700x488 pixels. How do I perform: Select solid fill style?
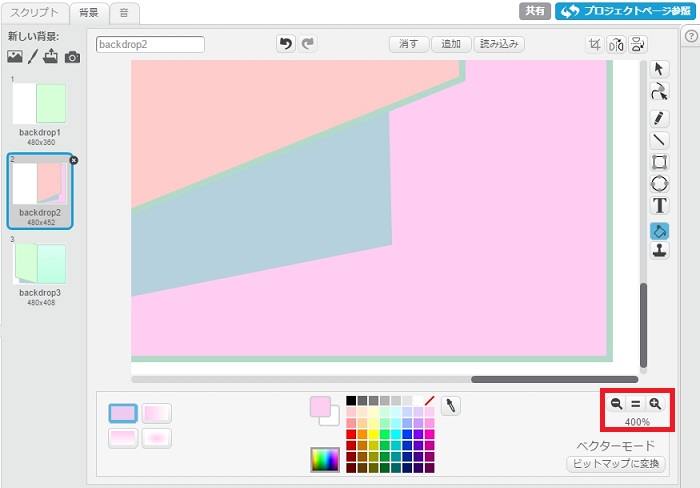coord(123,413)
